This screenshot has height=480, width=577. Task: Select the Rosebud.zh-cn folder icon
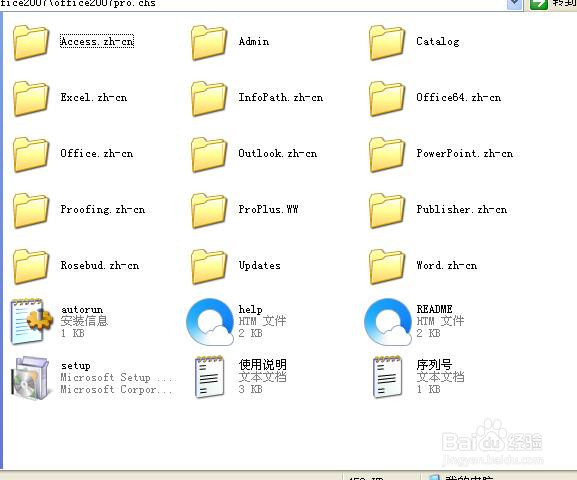(x=31, y=267)
